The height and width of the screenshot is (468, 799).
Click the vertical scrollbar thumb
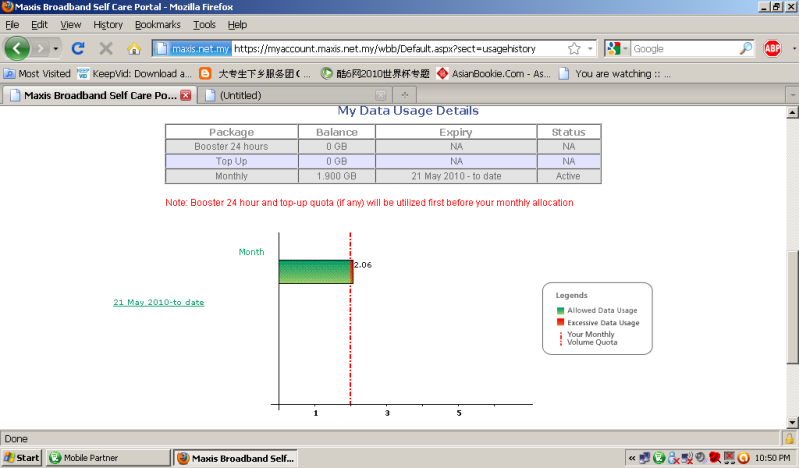pyautogui.click(x=792, y=307)
